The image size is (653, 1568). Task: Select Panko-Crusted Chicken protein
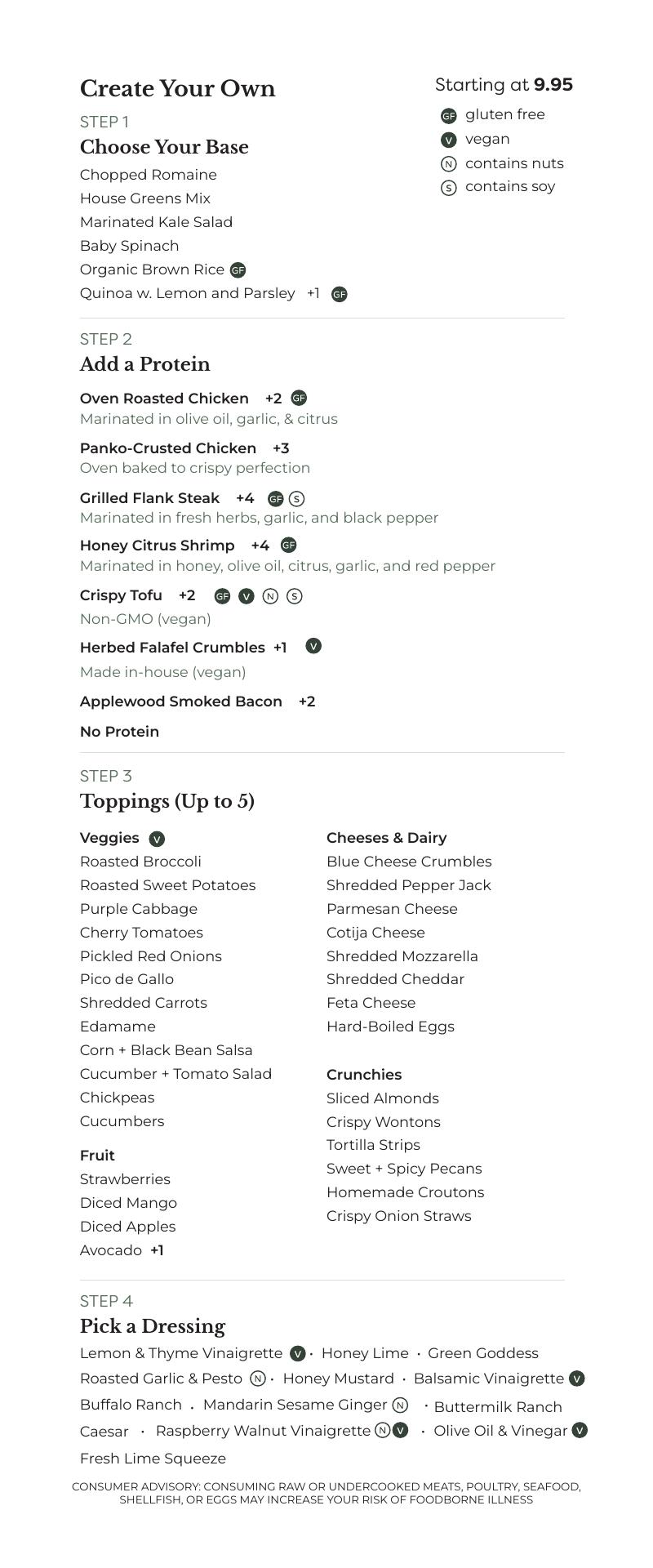[168, 448]
